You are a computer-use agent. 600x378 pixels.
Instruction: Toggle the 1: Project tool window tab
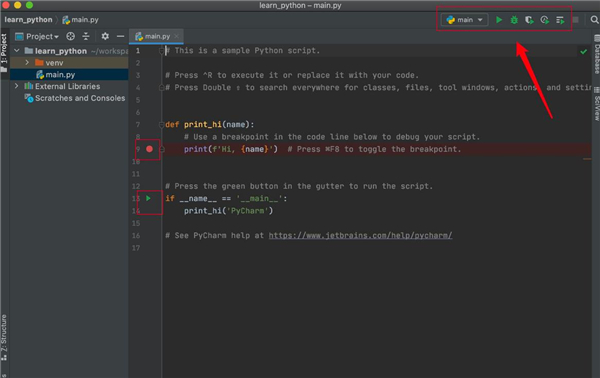point(4,53)
